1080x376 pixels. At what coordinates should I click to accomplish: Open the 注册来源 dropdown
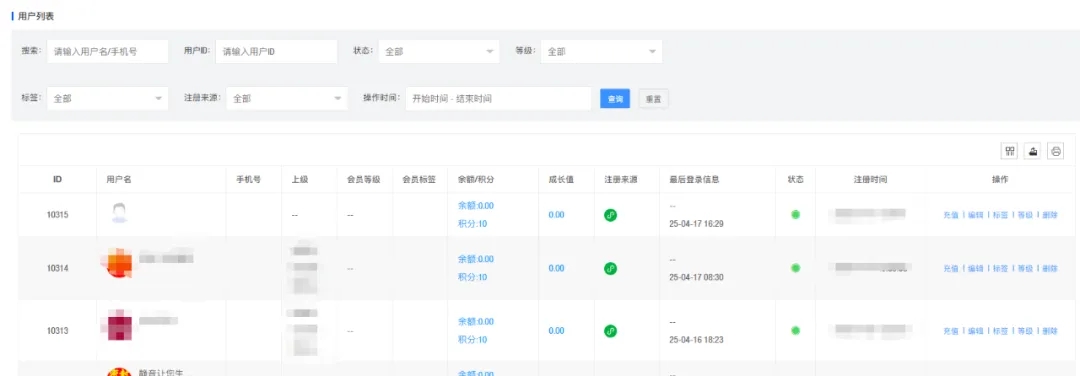click(287, 98)
